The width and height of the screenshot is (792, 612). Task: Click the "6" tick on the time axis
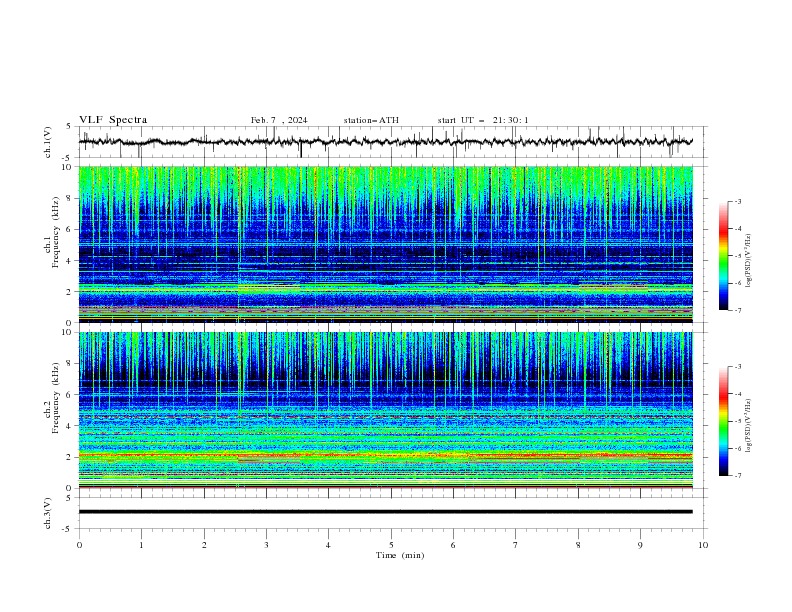[x=453, y=545]
